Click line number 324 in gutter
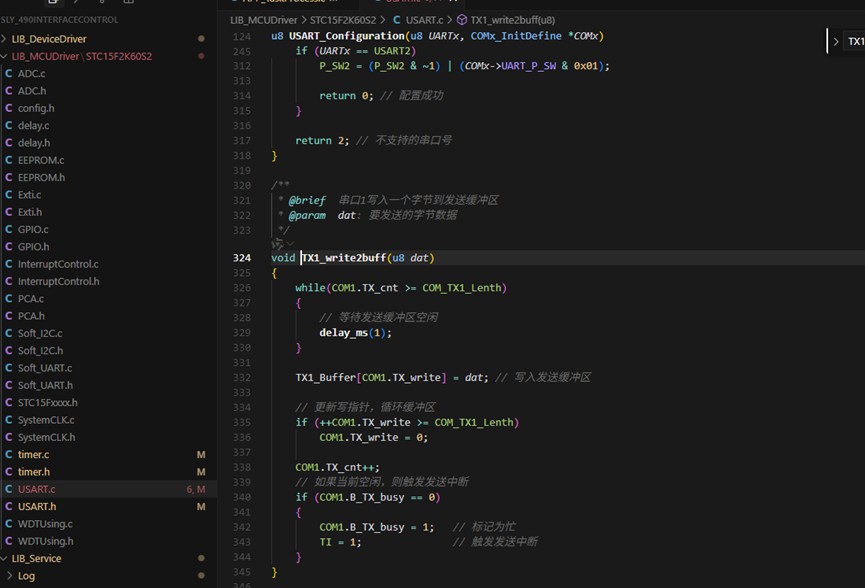Screen dimensions: 865x588 click(242, 258)
